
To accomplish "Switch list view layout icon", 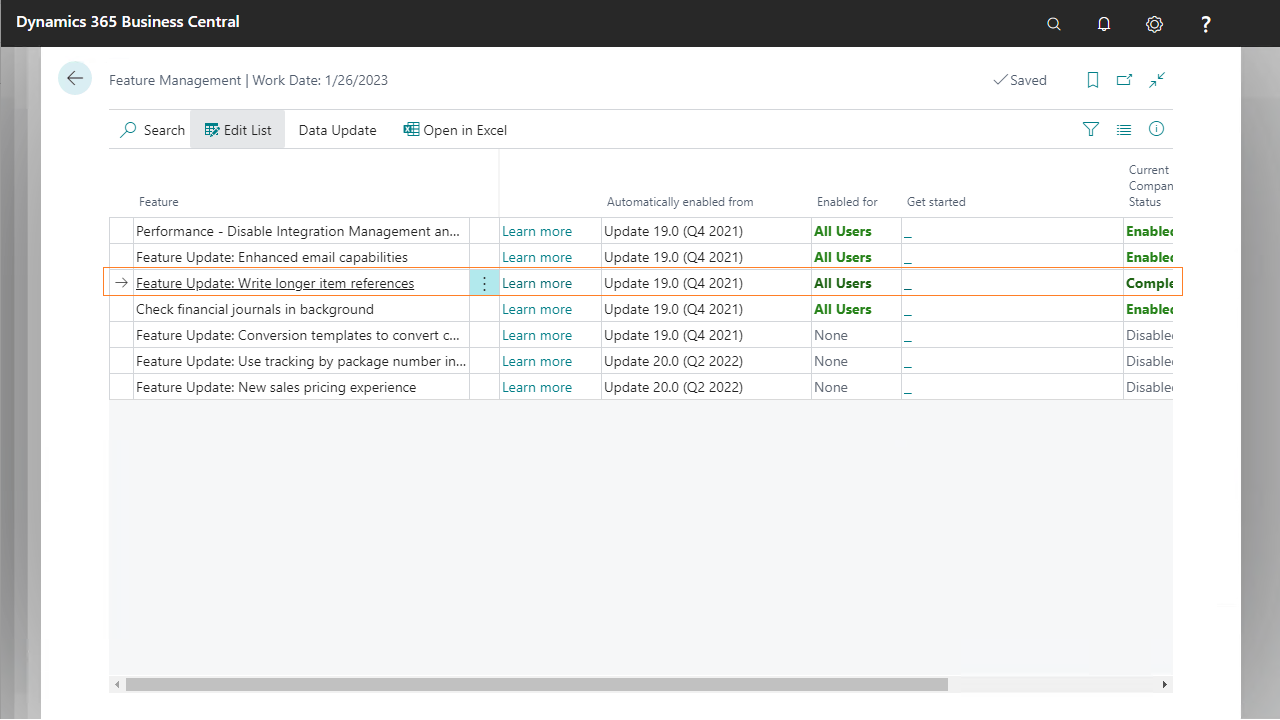I will click(x=1124, y=129).
